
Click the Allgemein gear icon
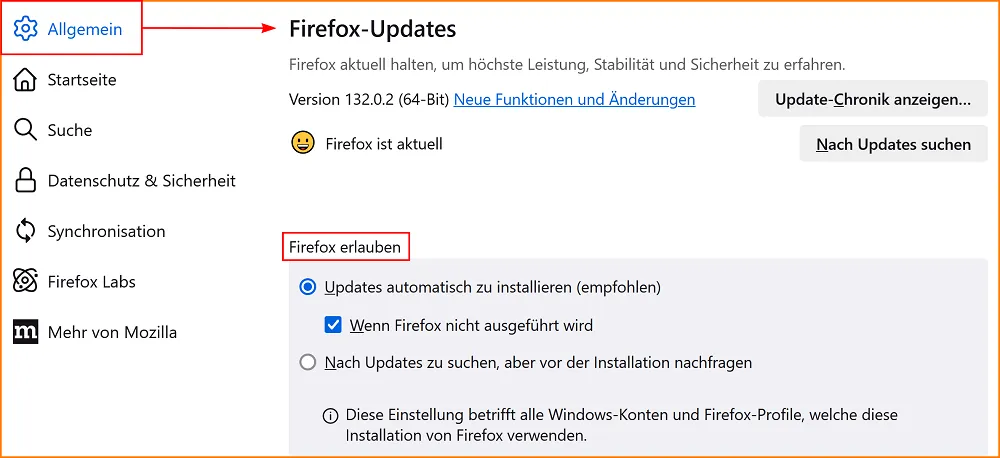click(x=26, y=29)
